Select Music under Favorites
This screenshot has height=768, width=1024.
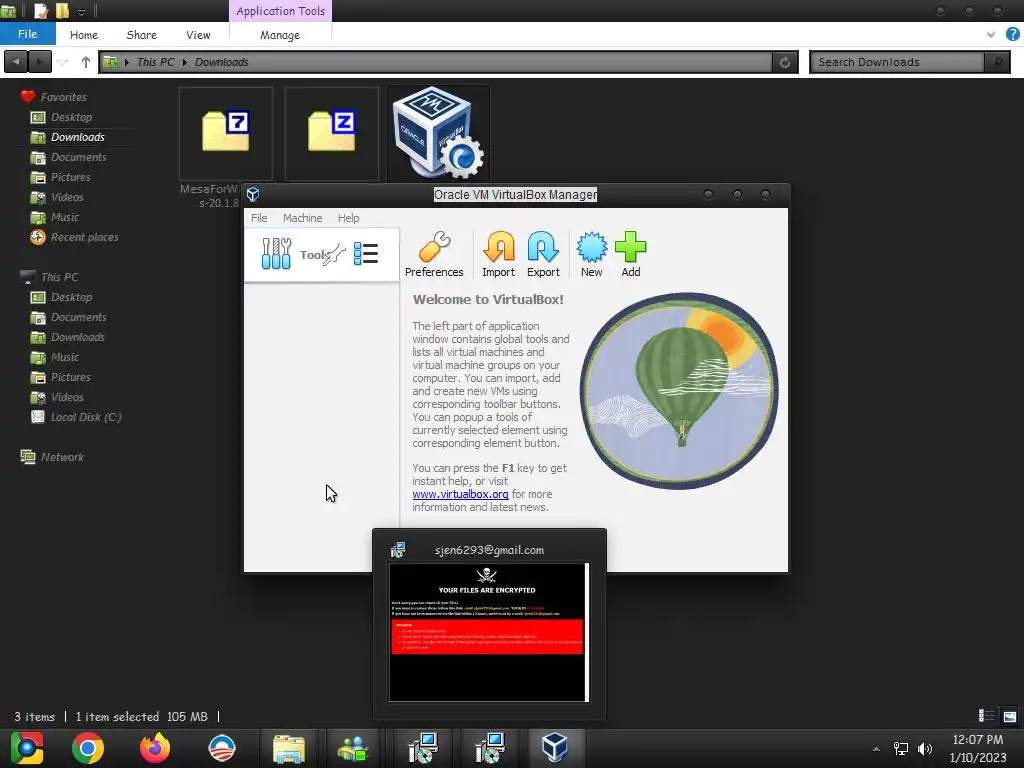point(65,217)
